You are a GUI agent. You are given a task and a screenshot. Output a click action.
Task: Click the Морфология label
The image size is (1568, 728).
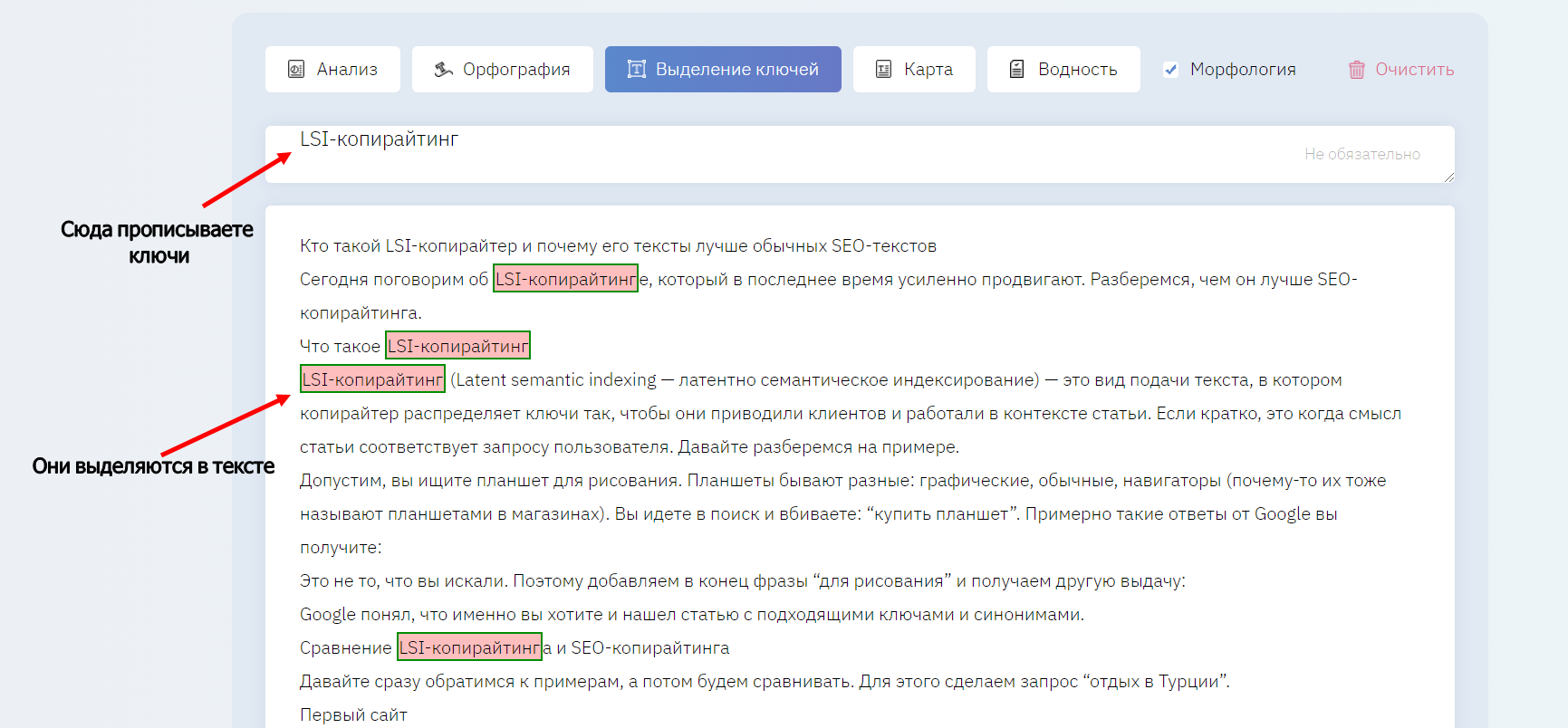point(1243,70)
